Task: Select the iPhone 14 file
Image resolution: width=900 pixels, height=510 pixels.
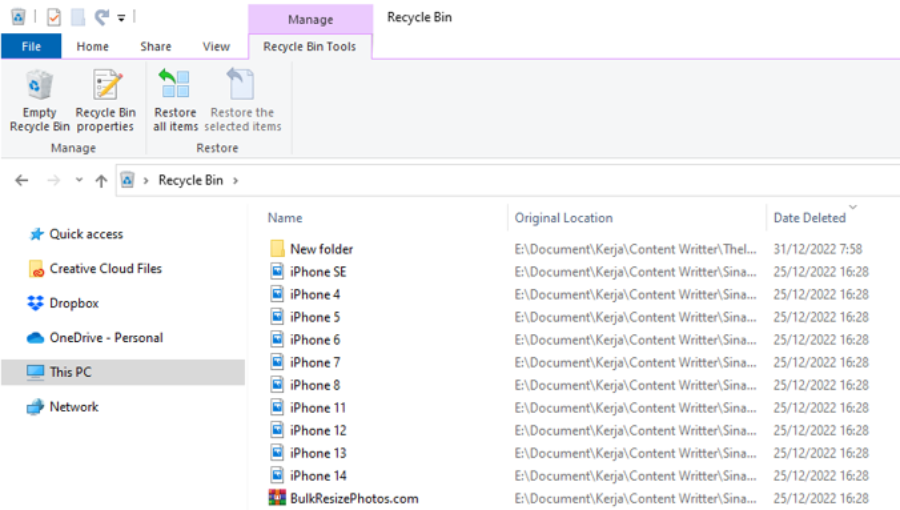Action: click(318, 476)
